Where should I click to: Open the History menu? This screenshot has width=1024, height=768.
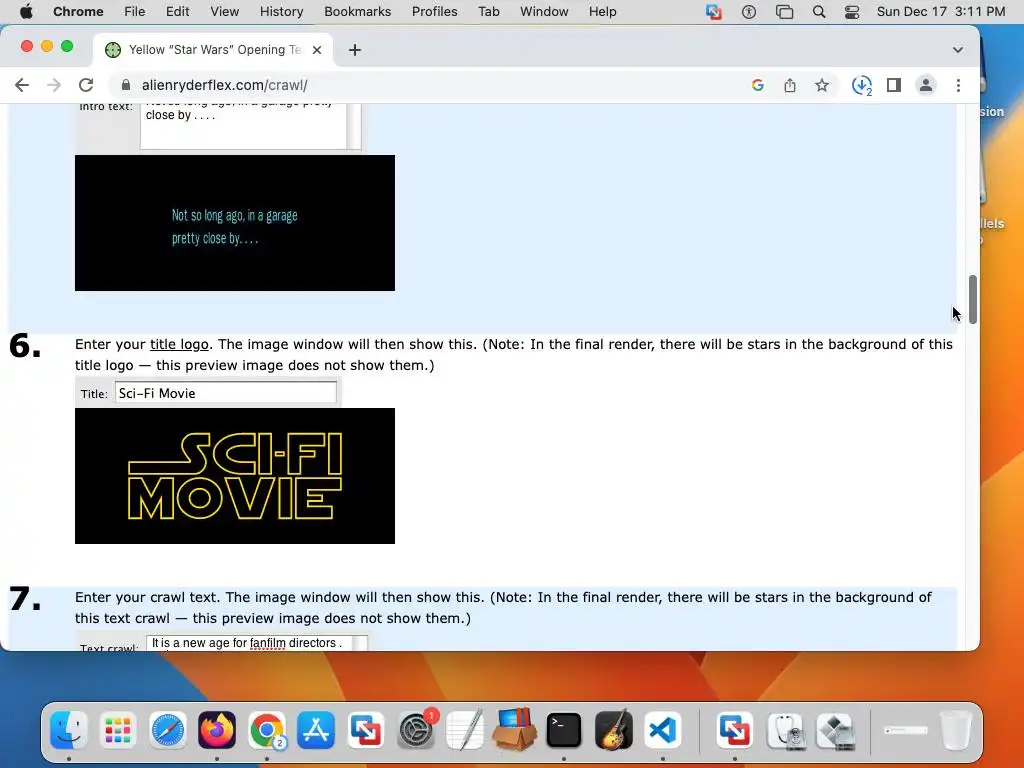click(281, 11)
